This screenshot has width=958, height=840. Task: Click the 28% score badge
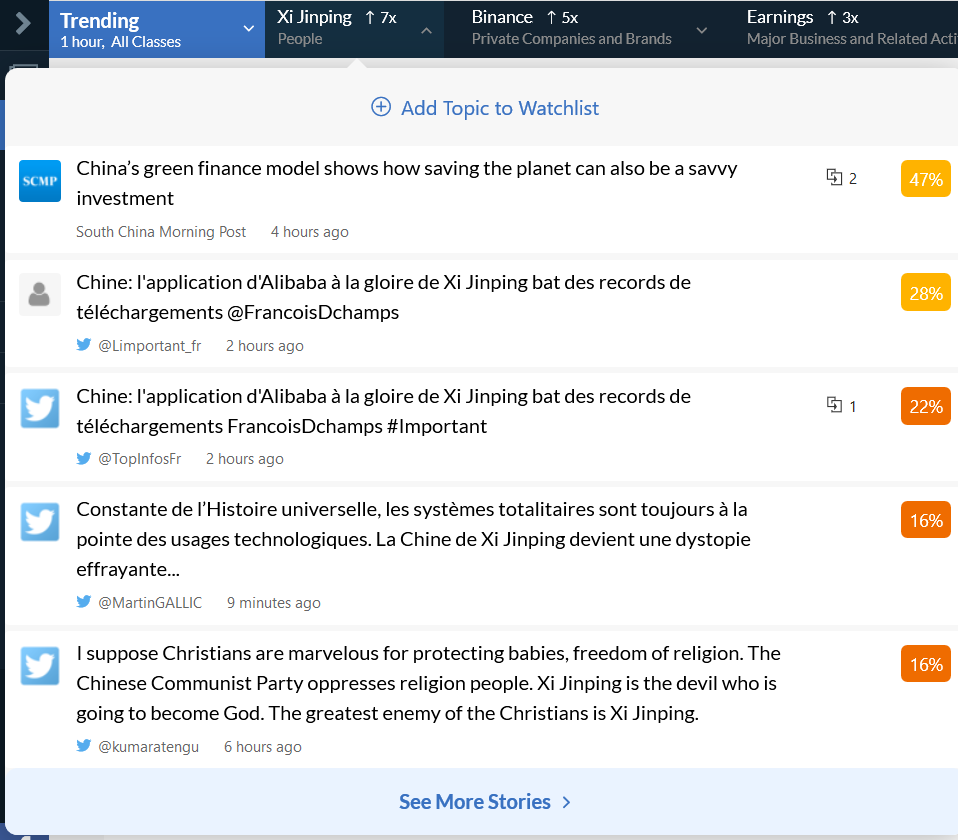coord(926,293)
